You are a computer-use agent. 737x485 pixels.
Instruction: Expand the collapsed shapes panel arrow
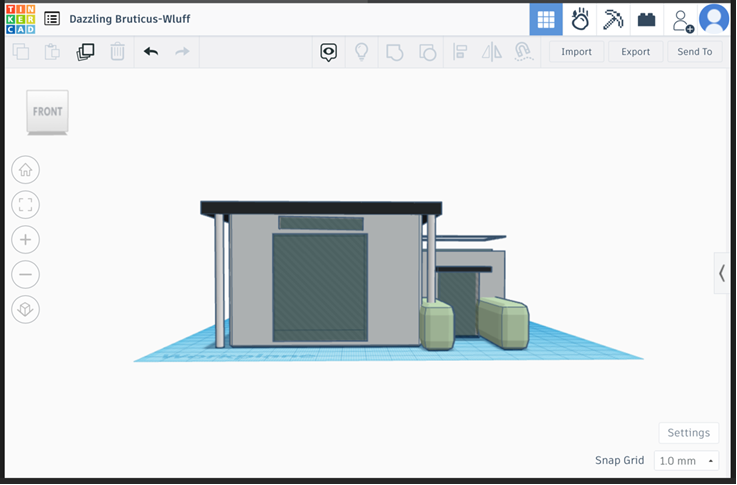pos(721,273)
